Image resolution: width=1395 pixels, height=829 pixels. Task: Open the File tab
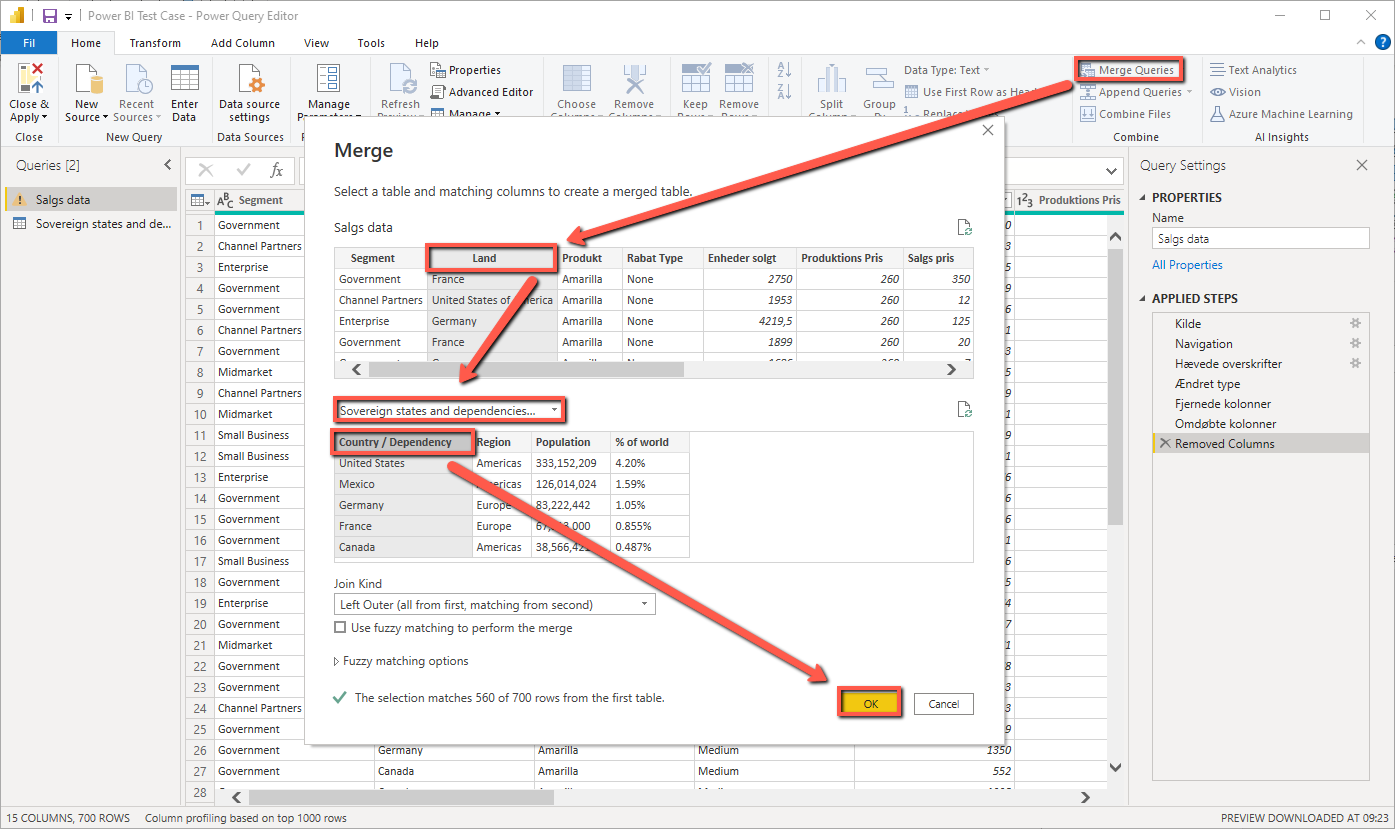point(29,43)
